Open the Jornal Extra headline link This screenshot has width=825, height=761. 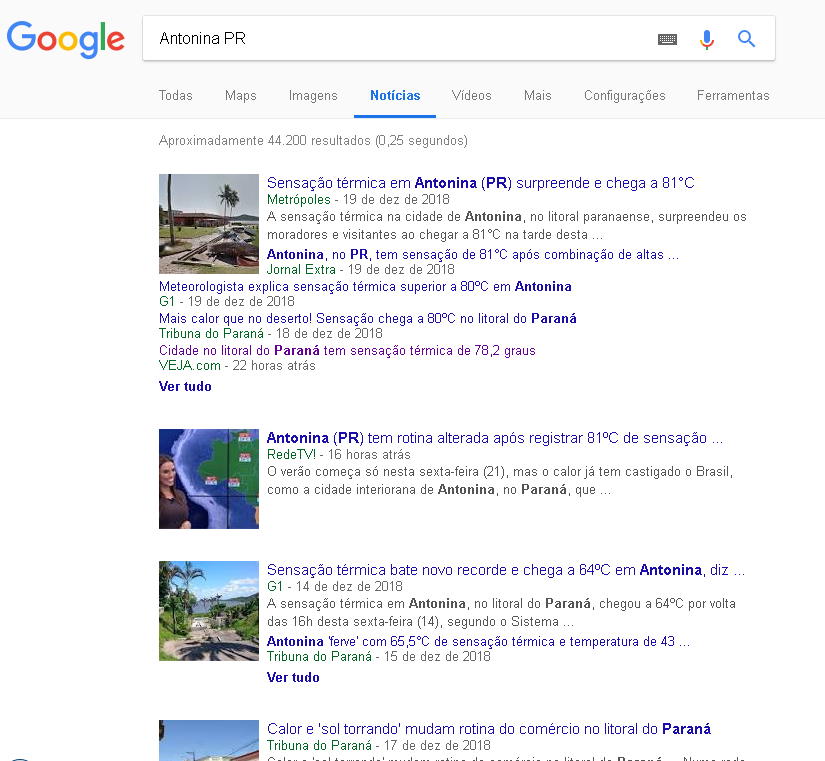[472, 255]
